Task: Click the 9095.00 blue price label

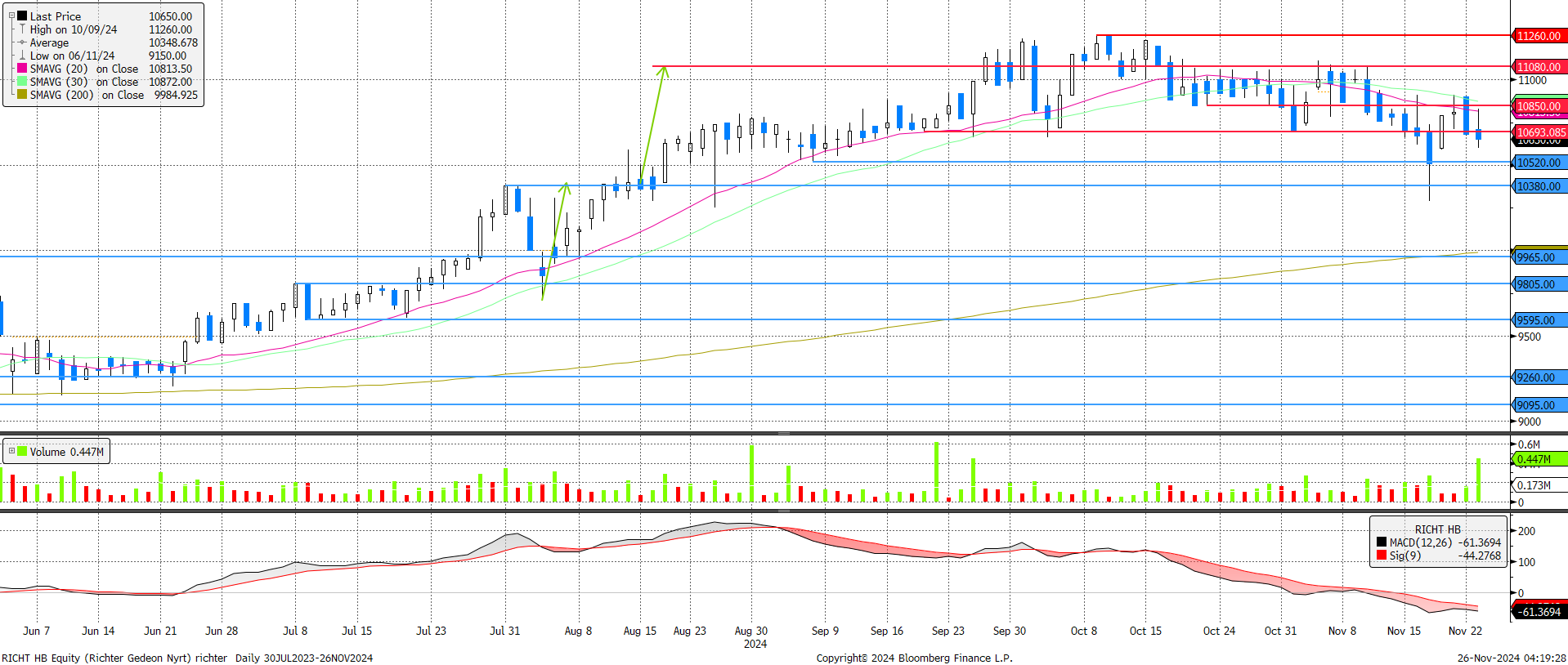Action: pyautogui.click(x=1539, y=405)
